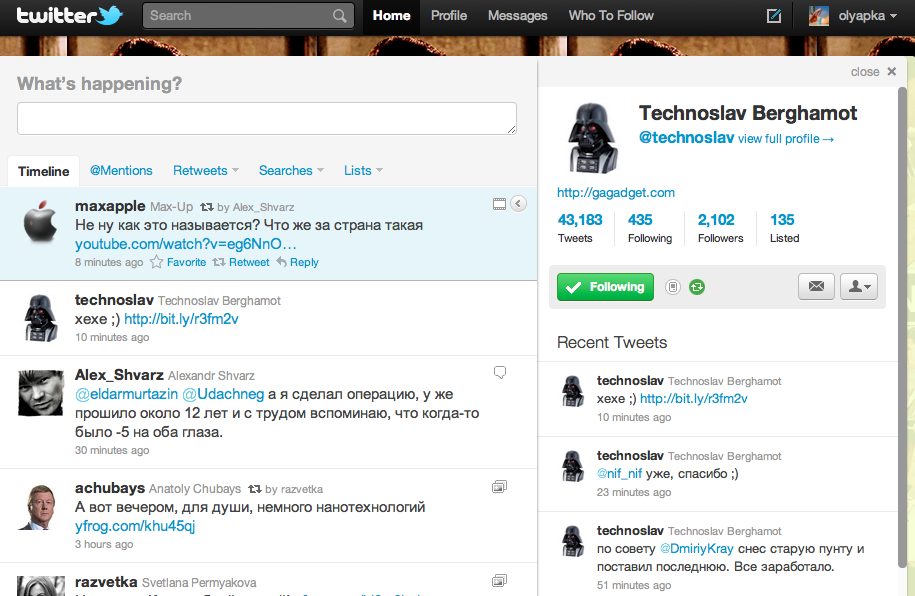915x596 pixels.
Task: Click the @technoslav handle in profile panel
Action: (686, 137)
